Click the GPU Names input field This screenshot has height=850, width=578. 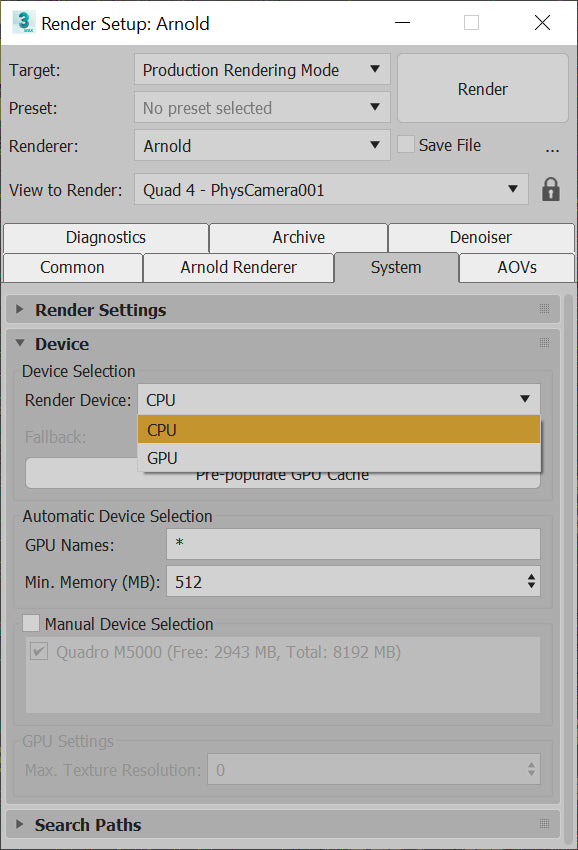[353, 544]
